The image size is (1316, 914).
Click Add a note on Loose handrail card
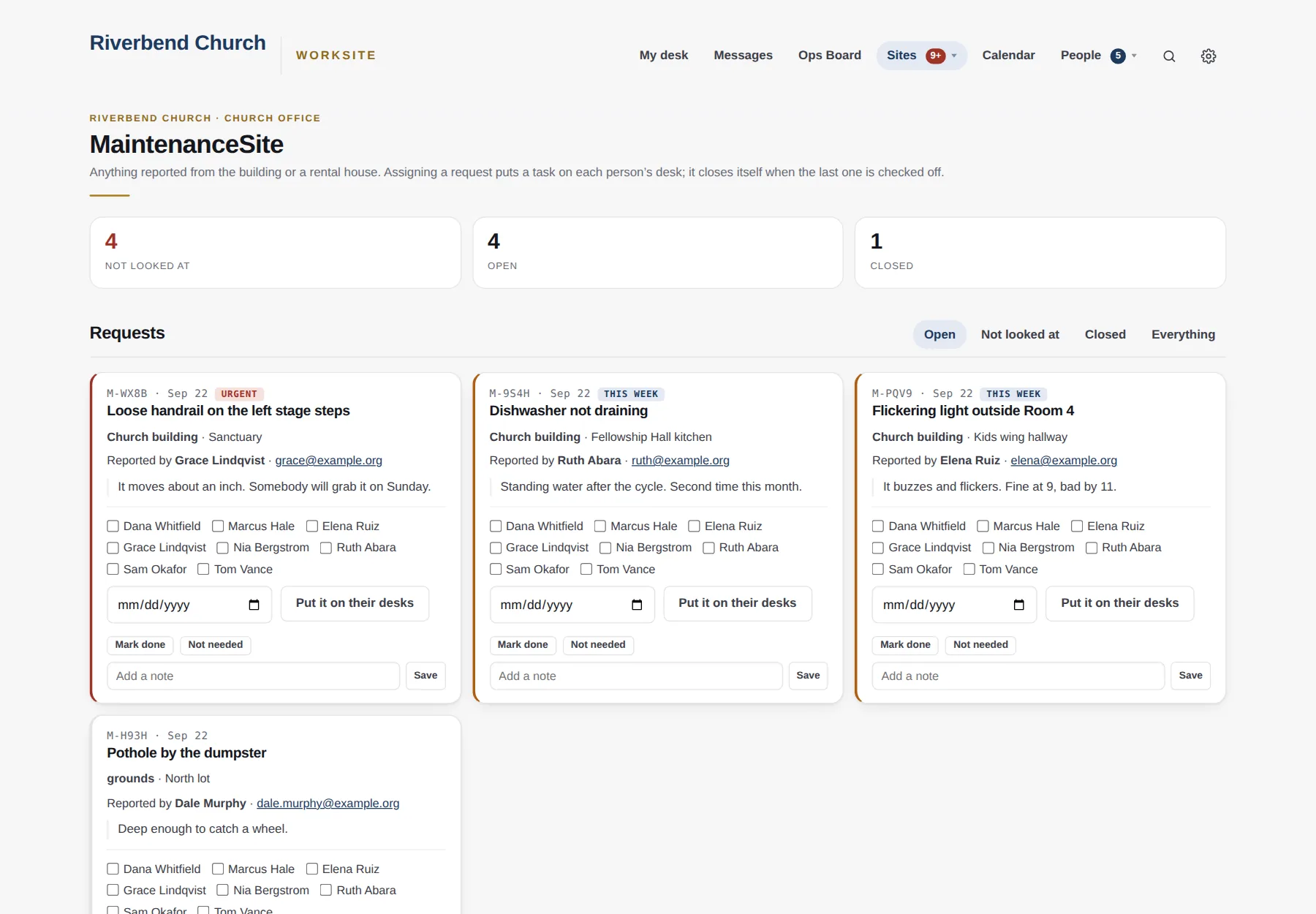click(x=253, y=676)
